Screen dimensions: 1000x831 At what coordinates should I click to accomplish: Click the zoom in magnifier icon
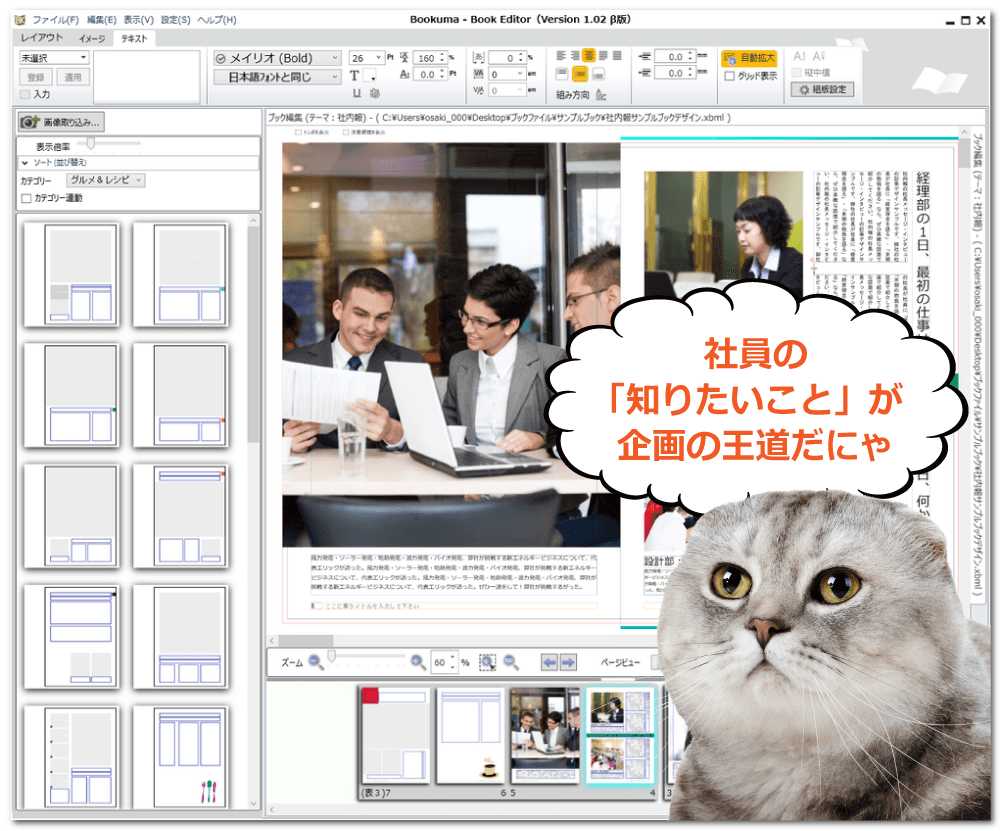click(418, 661)
